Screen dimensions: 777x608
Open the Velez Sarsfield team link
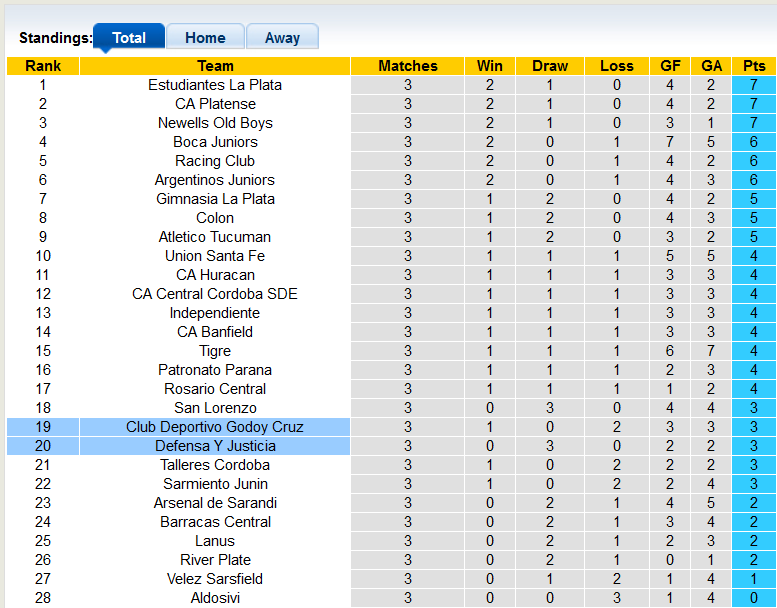[215, 579]
